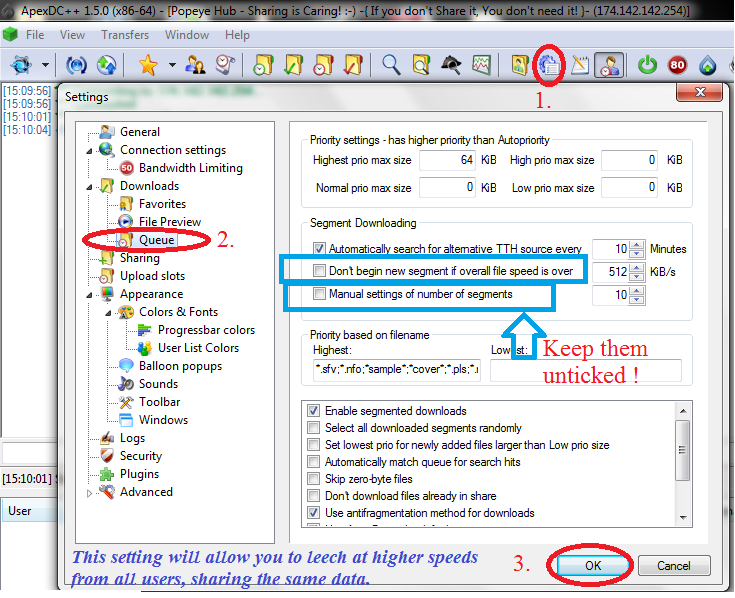The height and width of the screenshot is (598, 735).
Task: Expand the dropdown next to Favorite Hubs star
Action: click(172, 65)
